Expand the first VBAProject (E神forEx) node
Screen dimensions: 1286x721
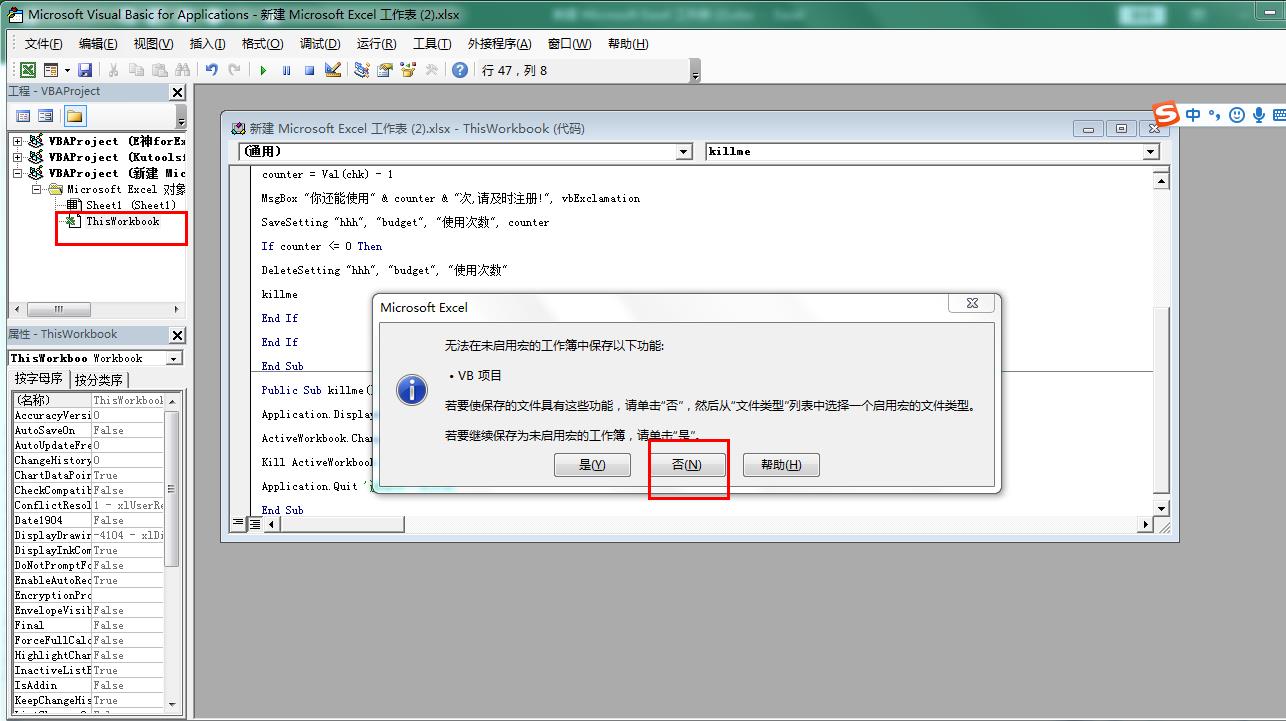(17, 141)
